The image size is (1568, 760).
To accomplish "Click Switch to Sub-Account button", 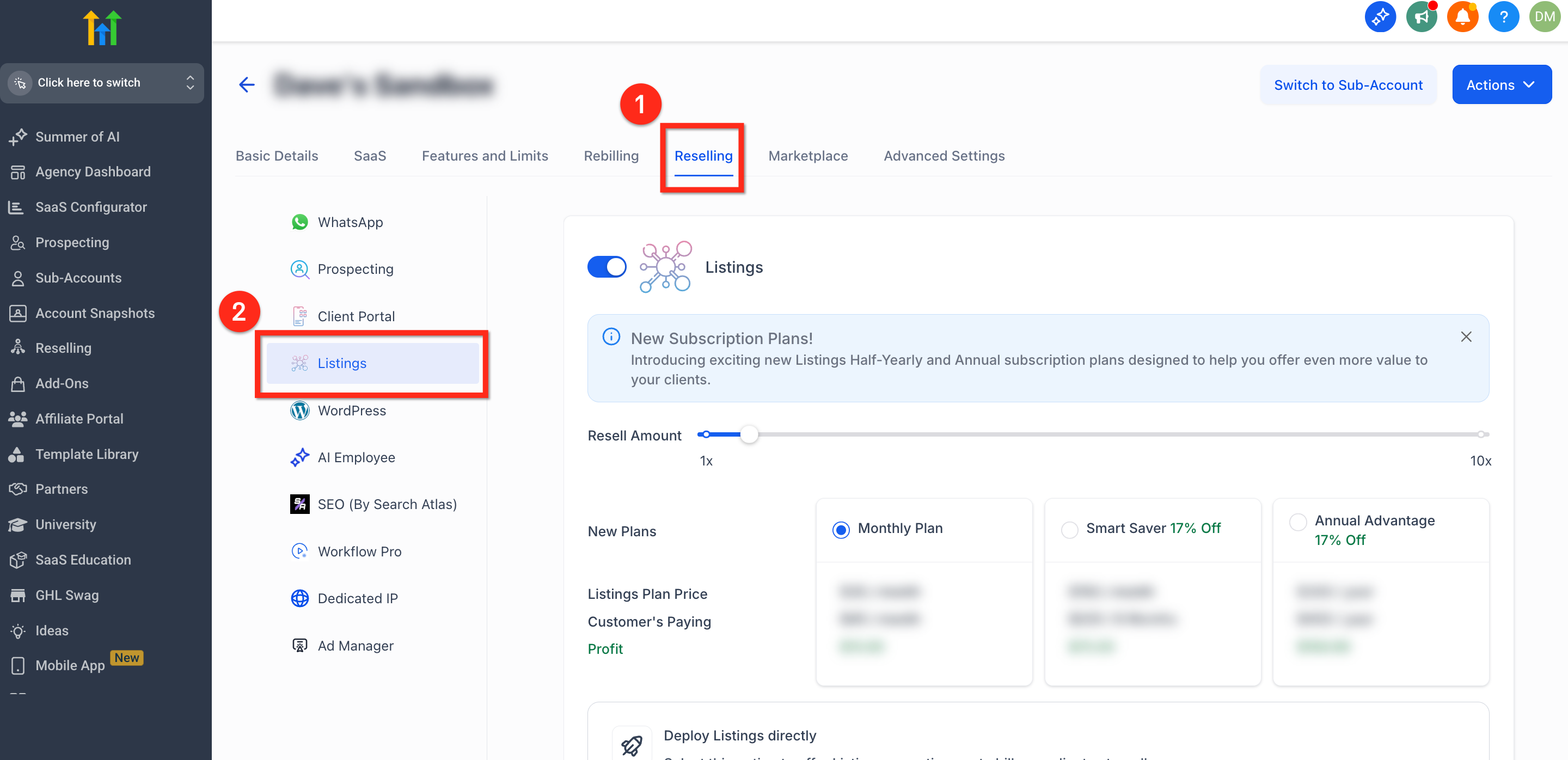I will [1347, 85].
